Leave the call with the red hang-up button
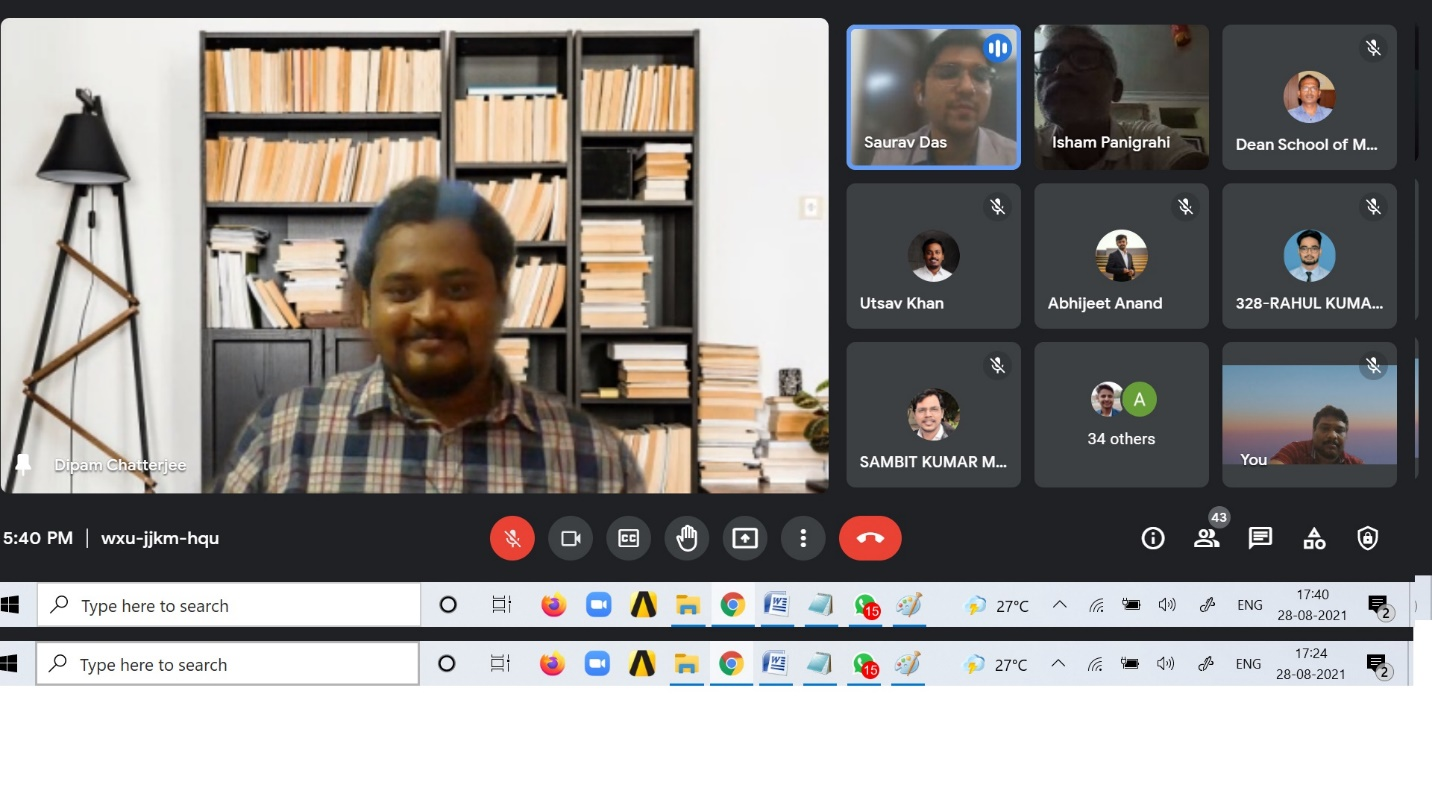1432x805 pixels. pos(869,539)
